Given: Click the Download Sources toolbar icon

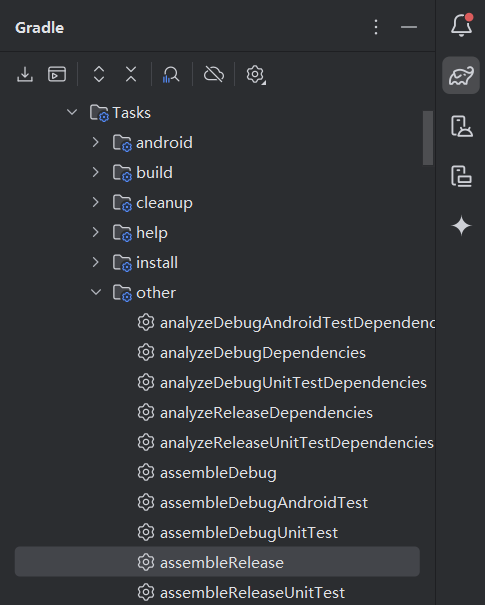Looking at the screenshot, I should tap(25, 74).
